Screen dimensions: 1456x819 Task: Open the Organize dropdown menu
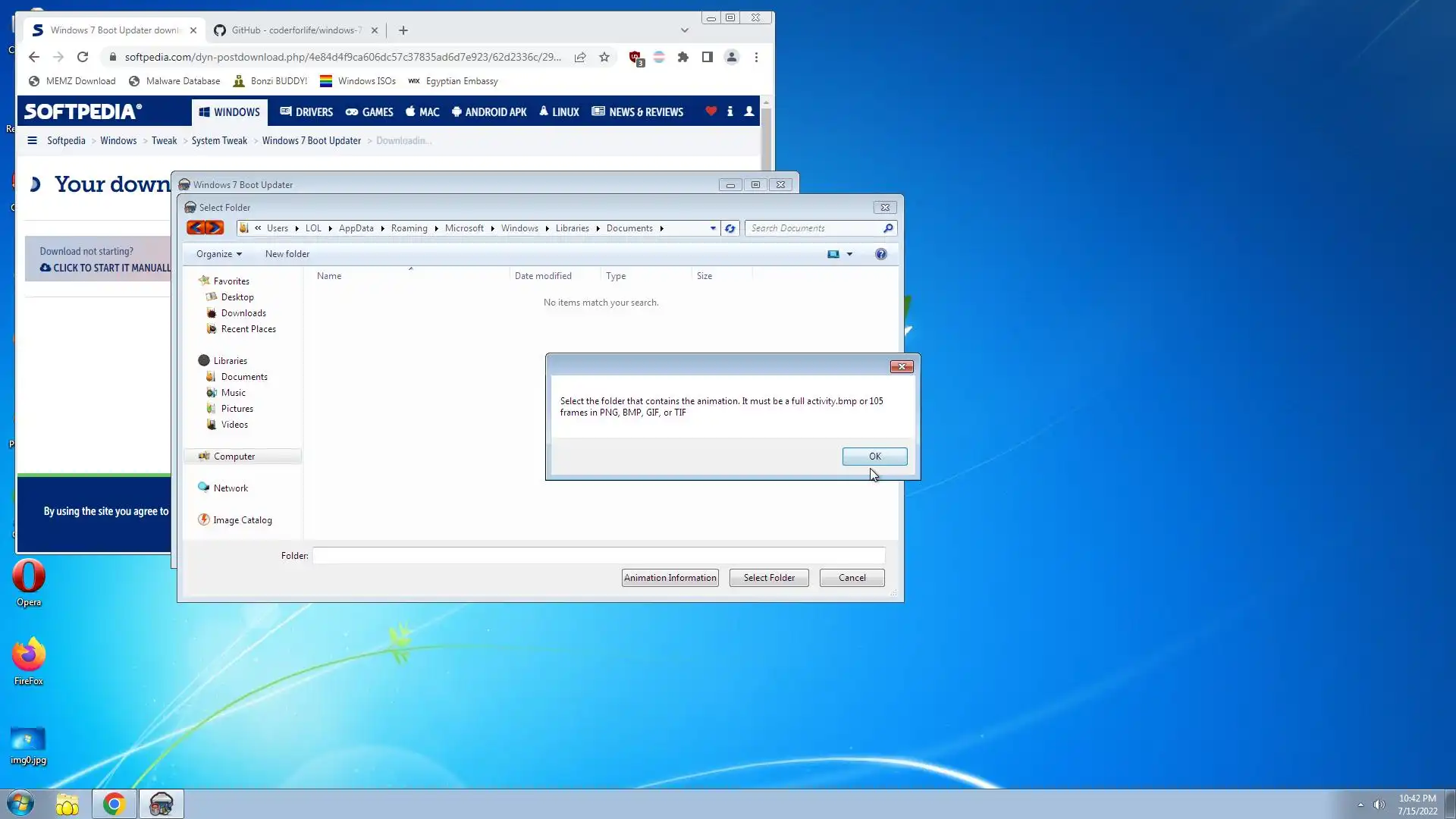pyautogui.click(x=218, y=254)
